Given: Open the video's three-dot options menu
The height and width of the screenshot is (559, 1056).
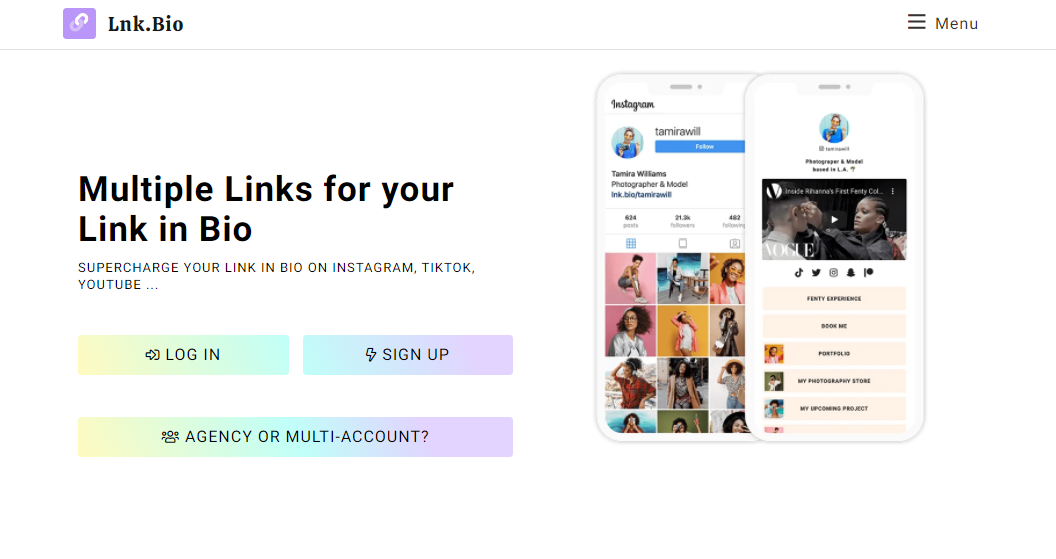Looking at the screenshot, I should click(x=893, y=191).
